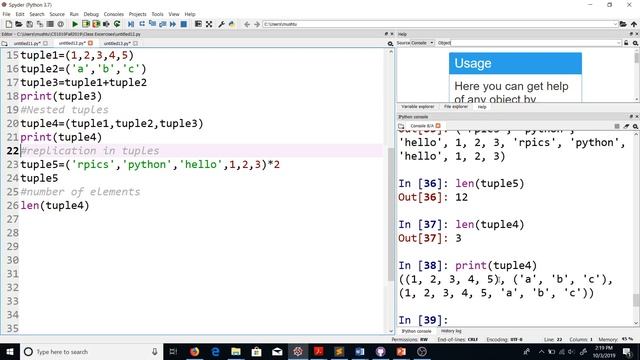Click debug step-into icon
640x360 pixels.
point(152,24)
